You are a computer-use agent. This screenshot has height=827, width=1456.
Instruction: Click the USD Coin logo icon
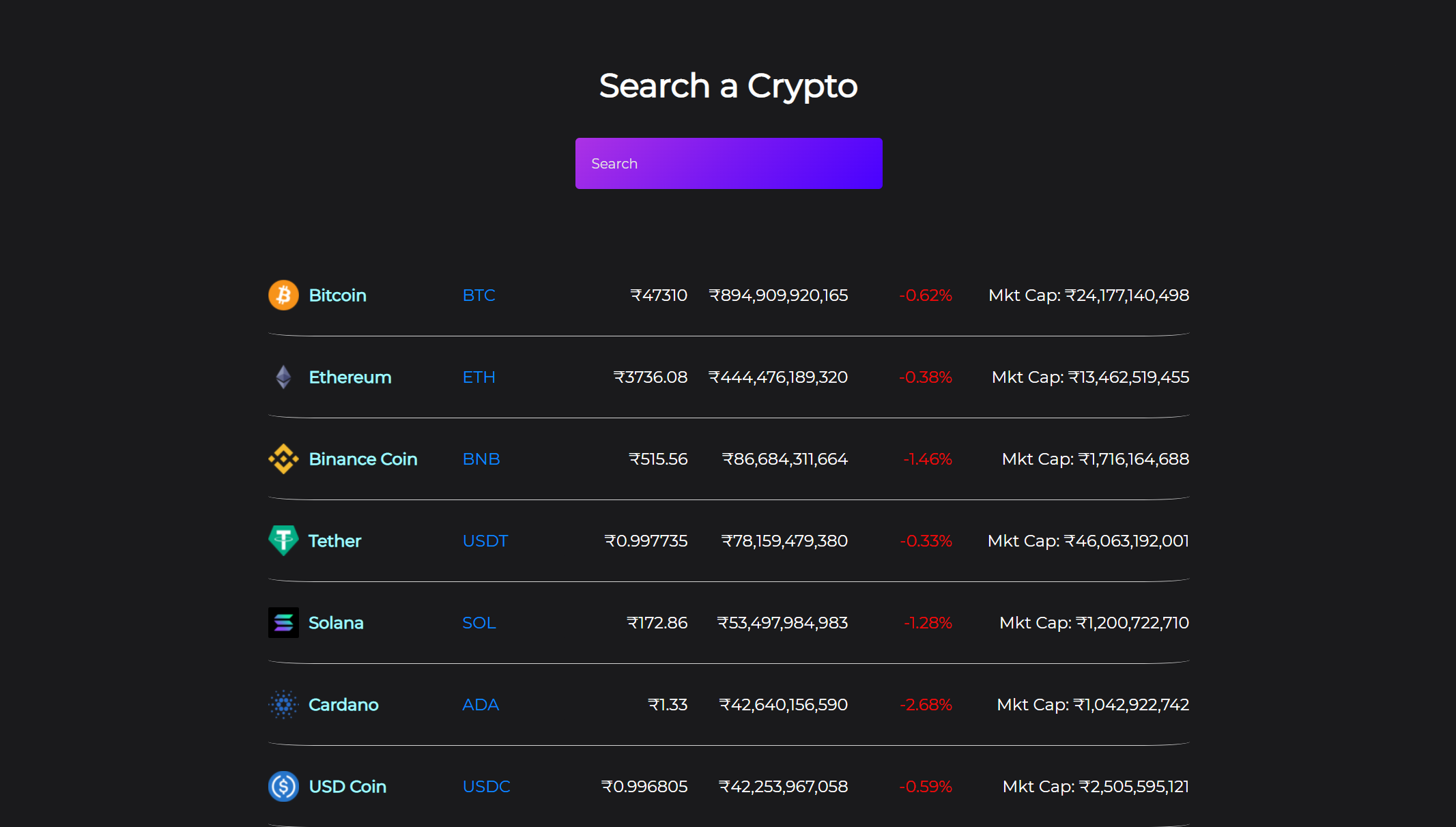(283, 787)
